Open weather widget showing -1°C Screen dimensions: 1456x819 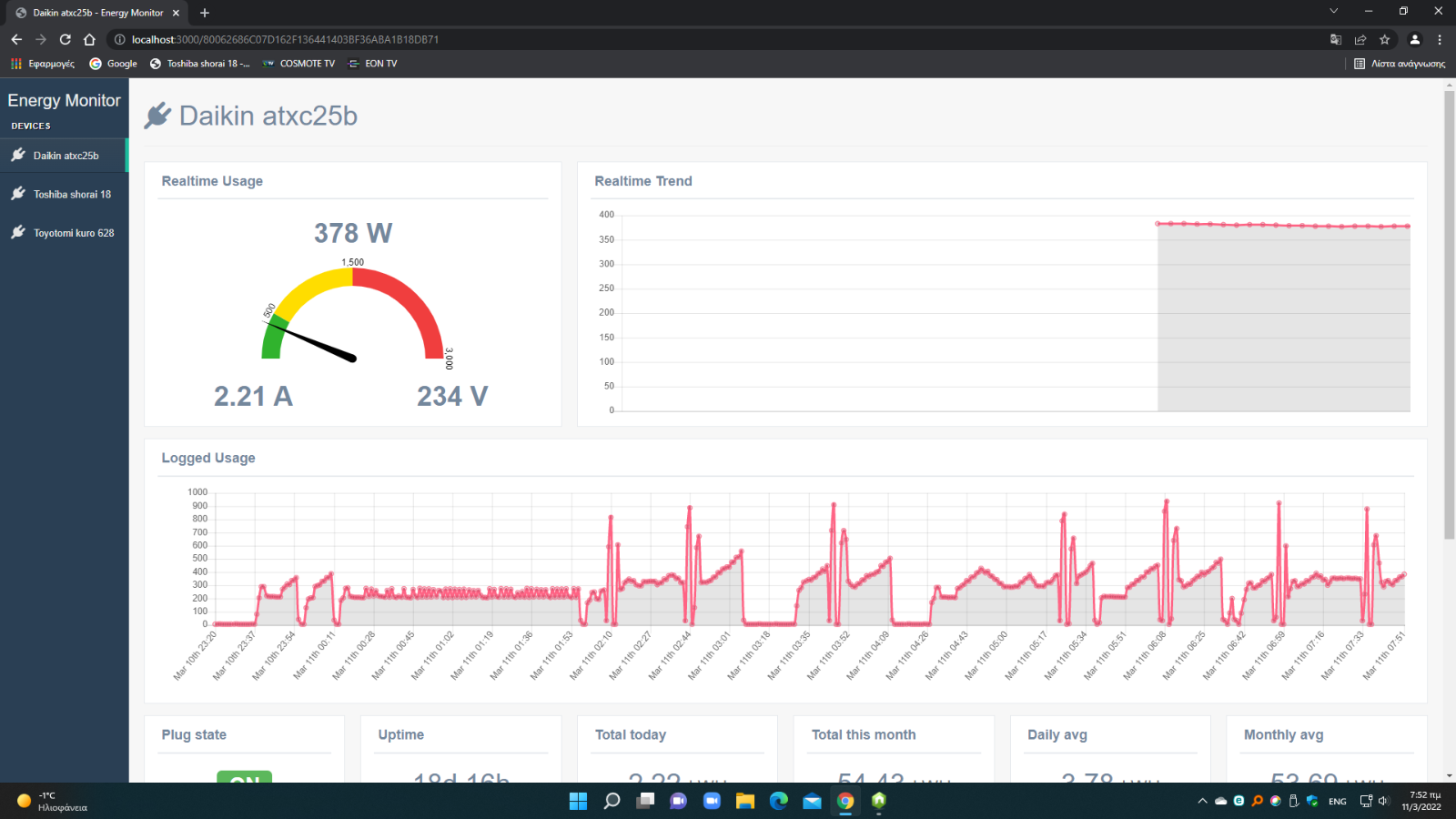coord(53,801)
